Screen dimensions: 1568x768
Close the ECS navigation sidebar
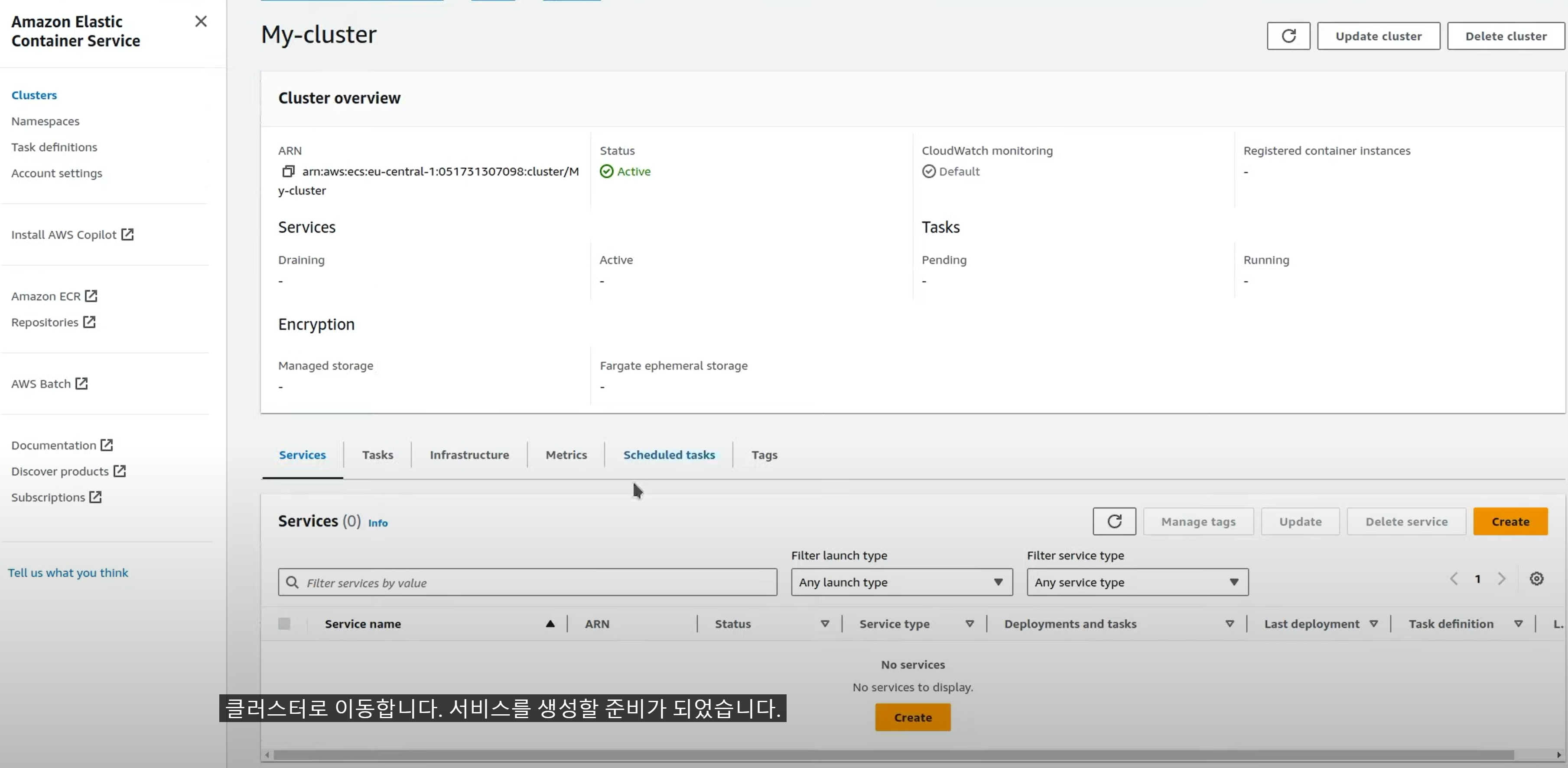click(x=201, y=21)
